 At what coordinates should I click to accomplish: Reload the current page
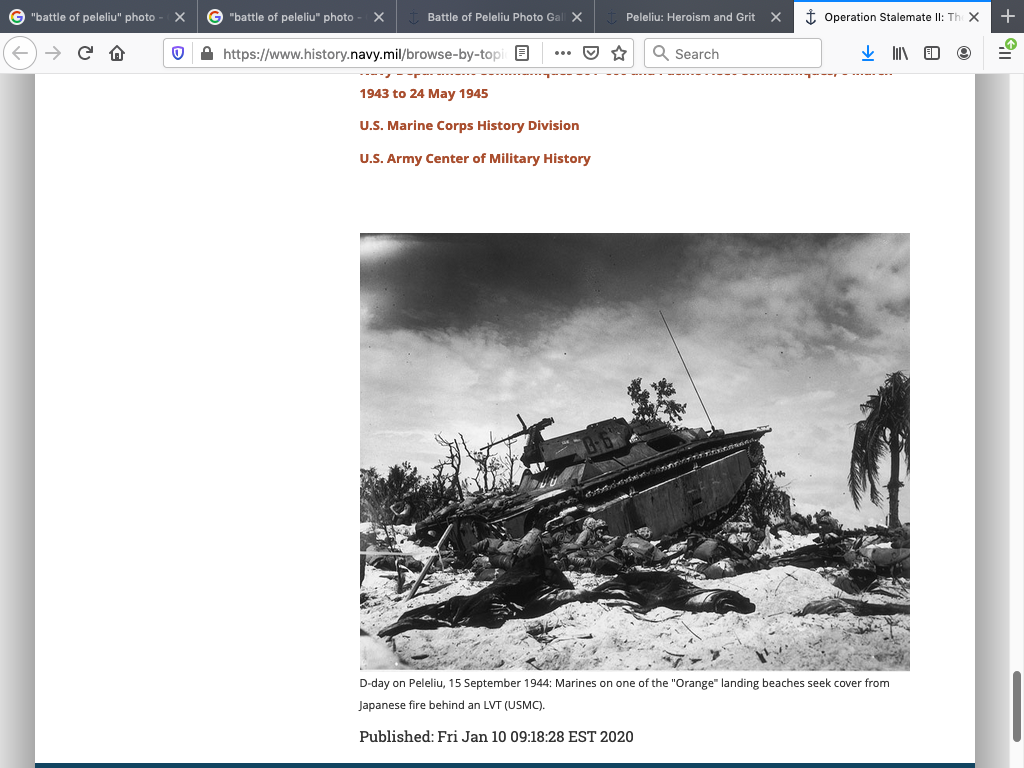tap(85, 54)
